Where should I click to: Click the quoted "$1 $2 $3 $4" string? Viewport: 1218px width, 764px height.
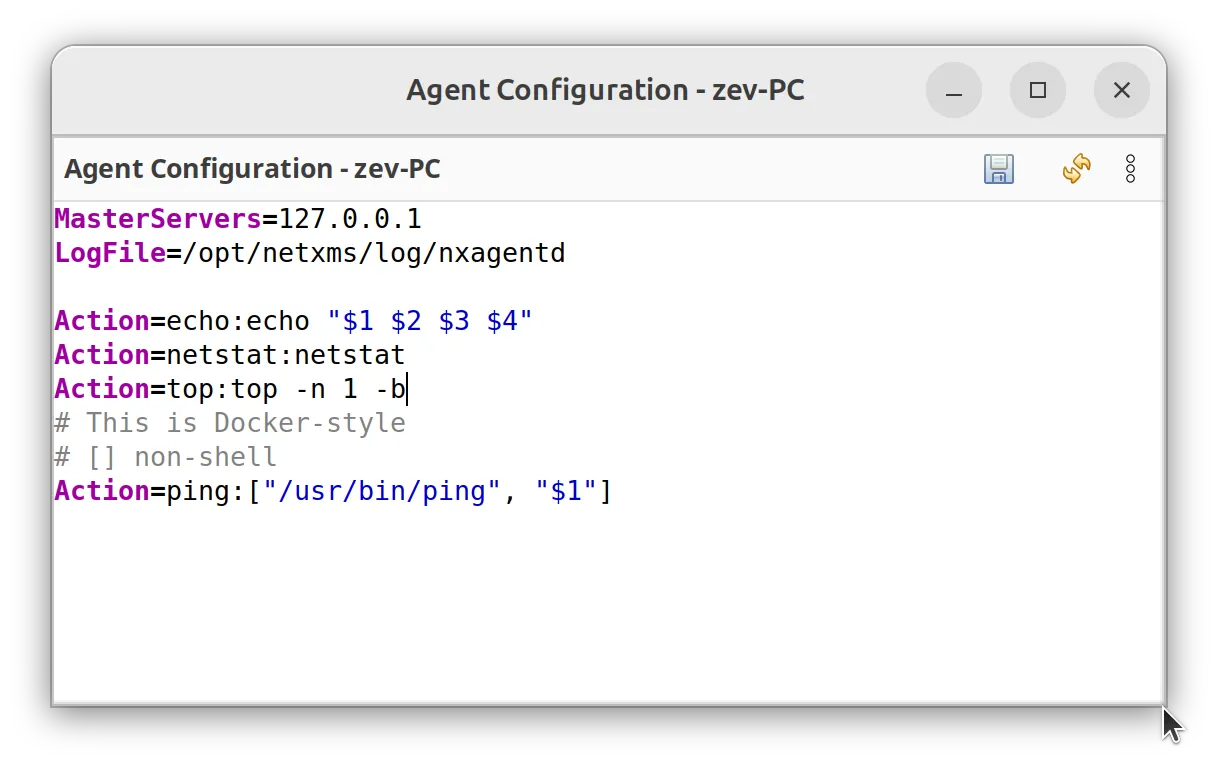(x=430, y=320)
